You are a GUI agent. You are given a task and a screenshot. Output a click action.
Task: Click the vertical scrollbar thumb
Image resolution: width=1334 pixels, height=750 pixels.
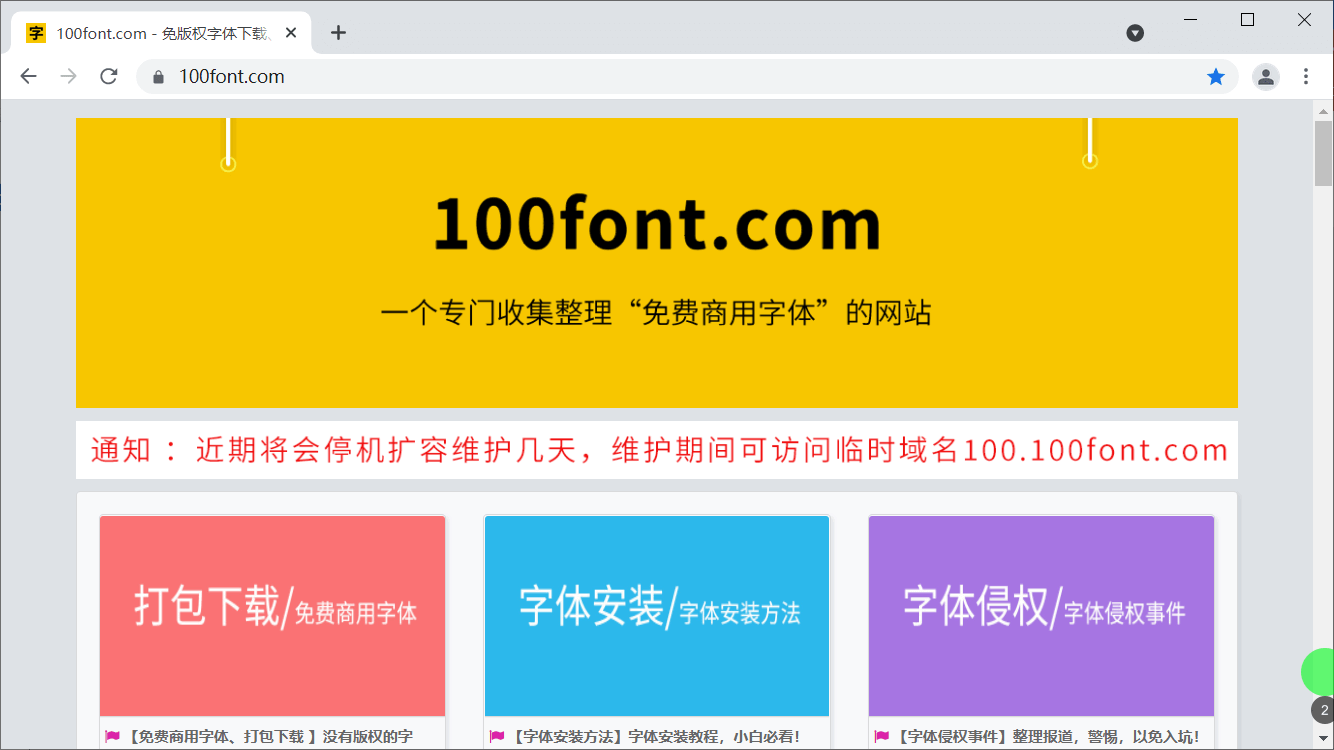(1323, 153)
